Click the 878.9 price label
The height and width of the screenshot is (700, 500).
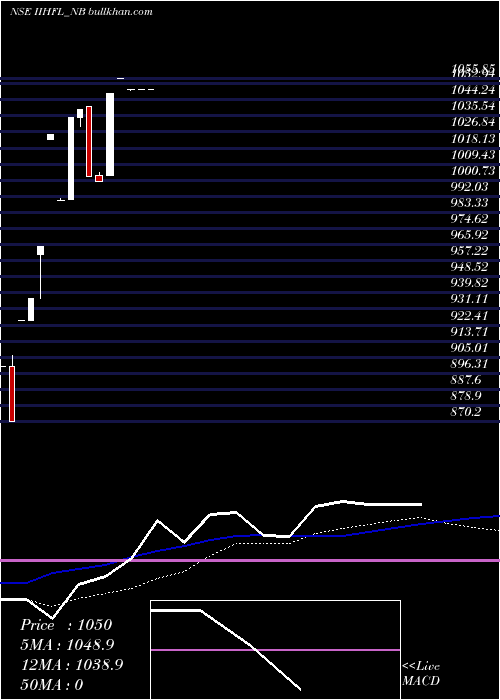467,396
